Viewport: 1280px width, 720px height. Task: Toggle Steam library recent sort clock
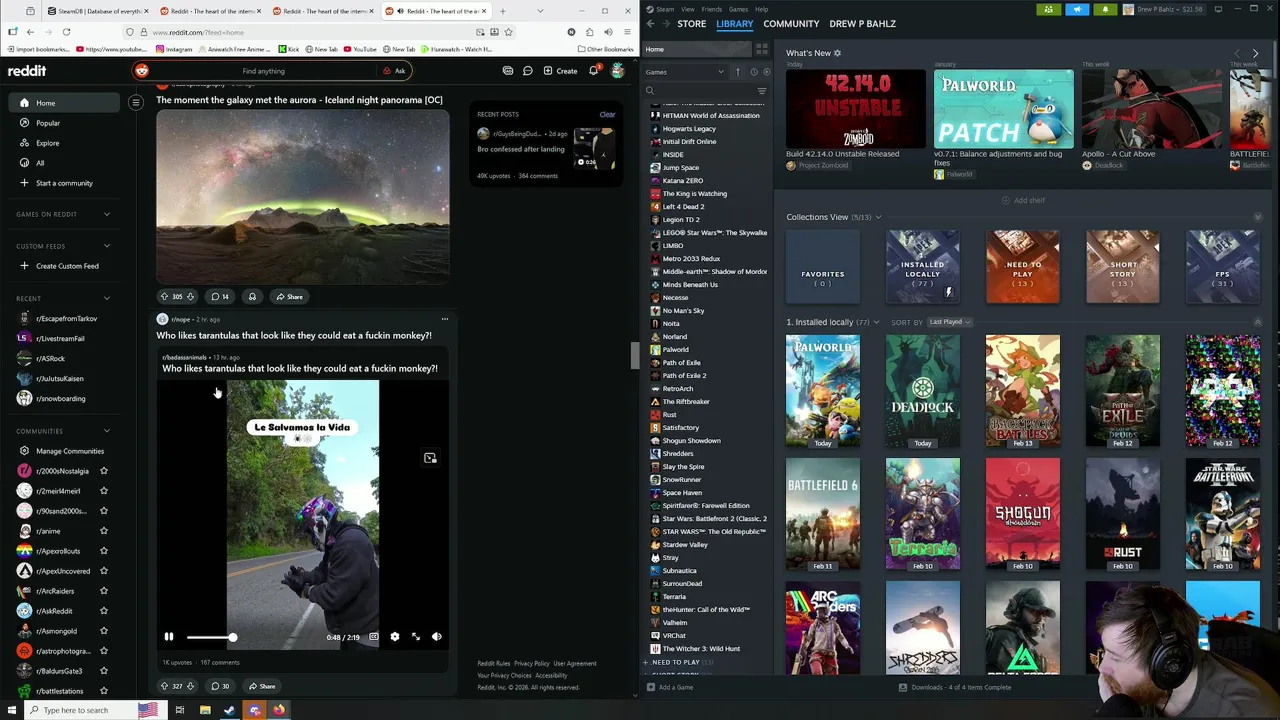tap(754, 72)
